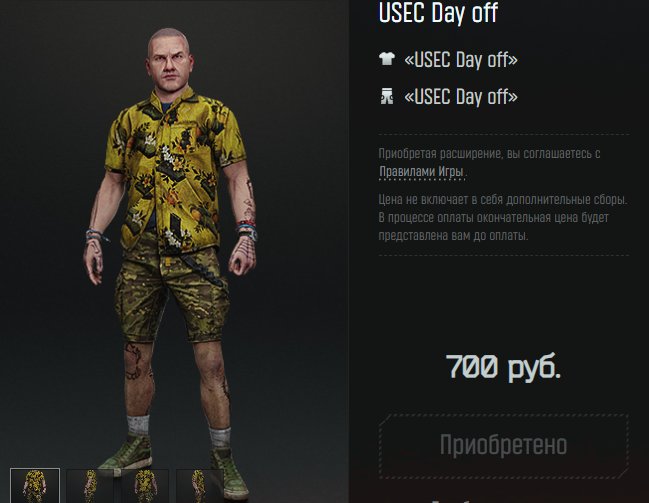Select first «USEC Day off» item label
The height and width of the screenshot is (503, 649).
click(461, 60)
